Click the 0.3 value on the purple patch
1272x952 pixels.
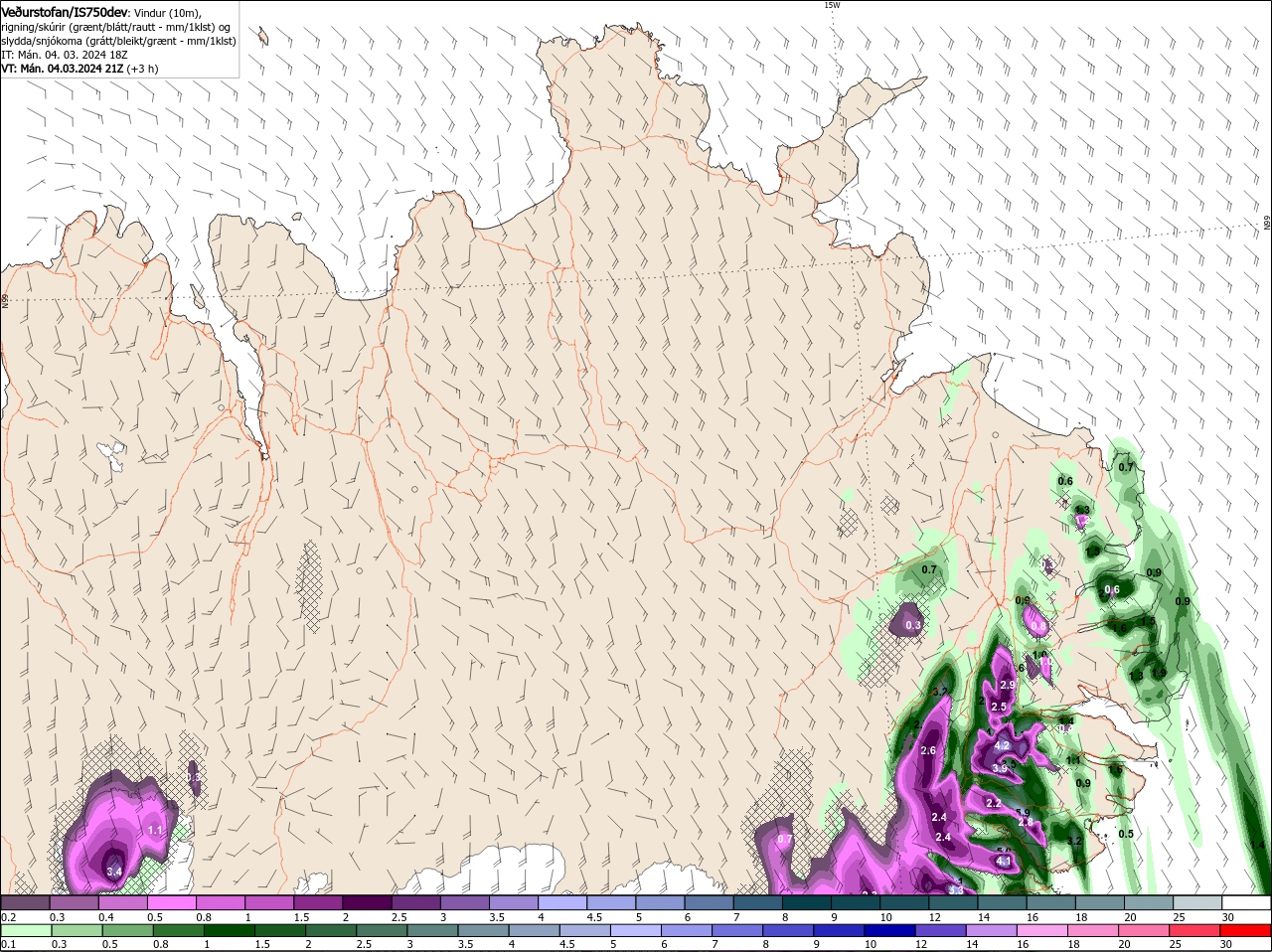tap(913, 624)
